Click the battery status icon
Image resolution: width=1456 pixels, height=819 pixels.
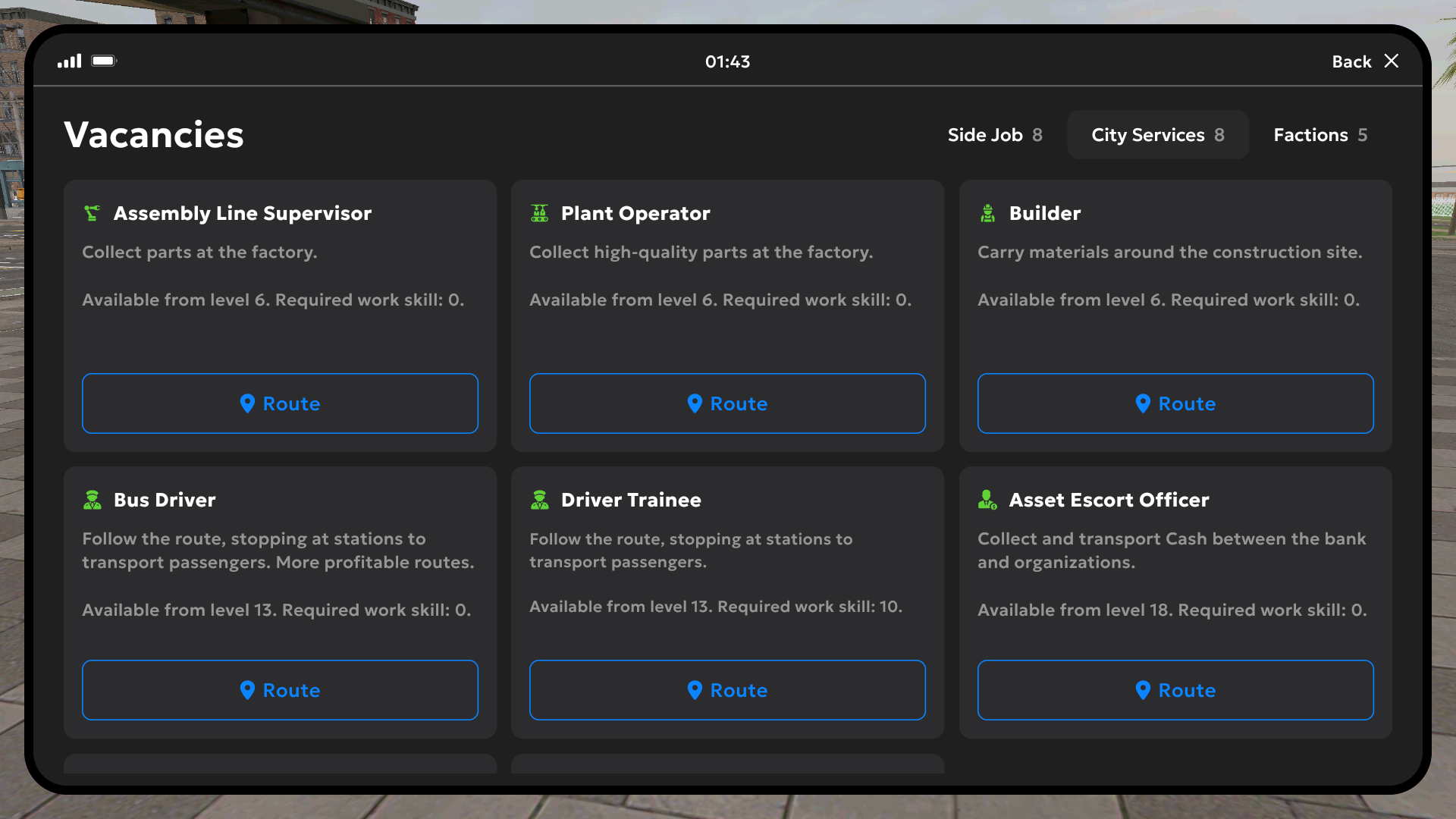104,61
